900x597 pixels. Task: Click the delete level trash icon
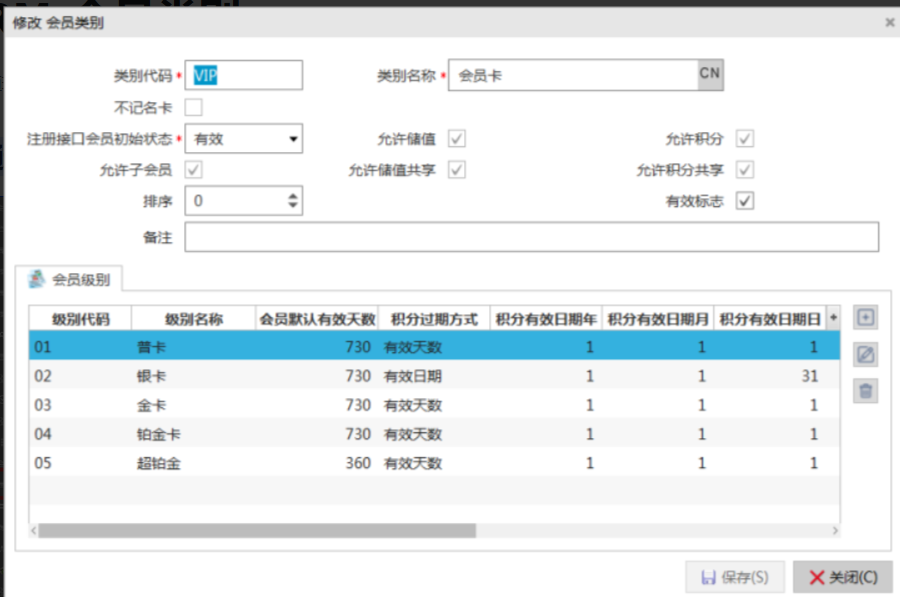[x=866, y=390]
